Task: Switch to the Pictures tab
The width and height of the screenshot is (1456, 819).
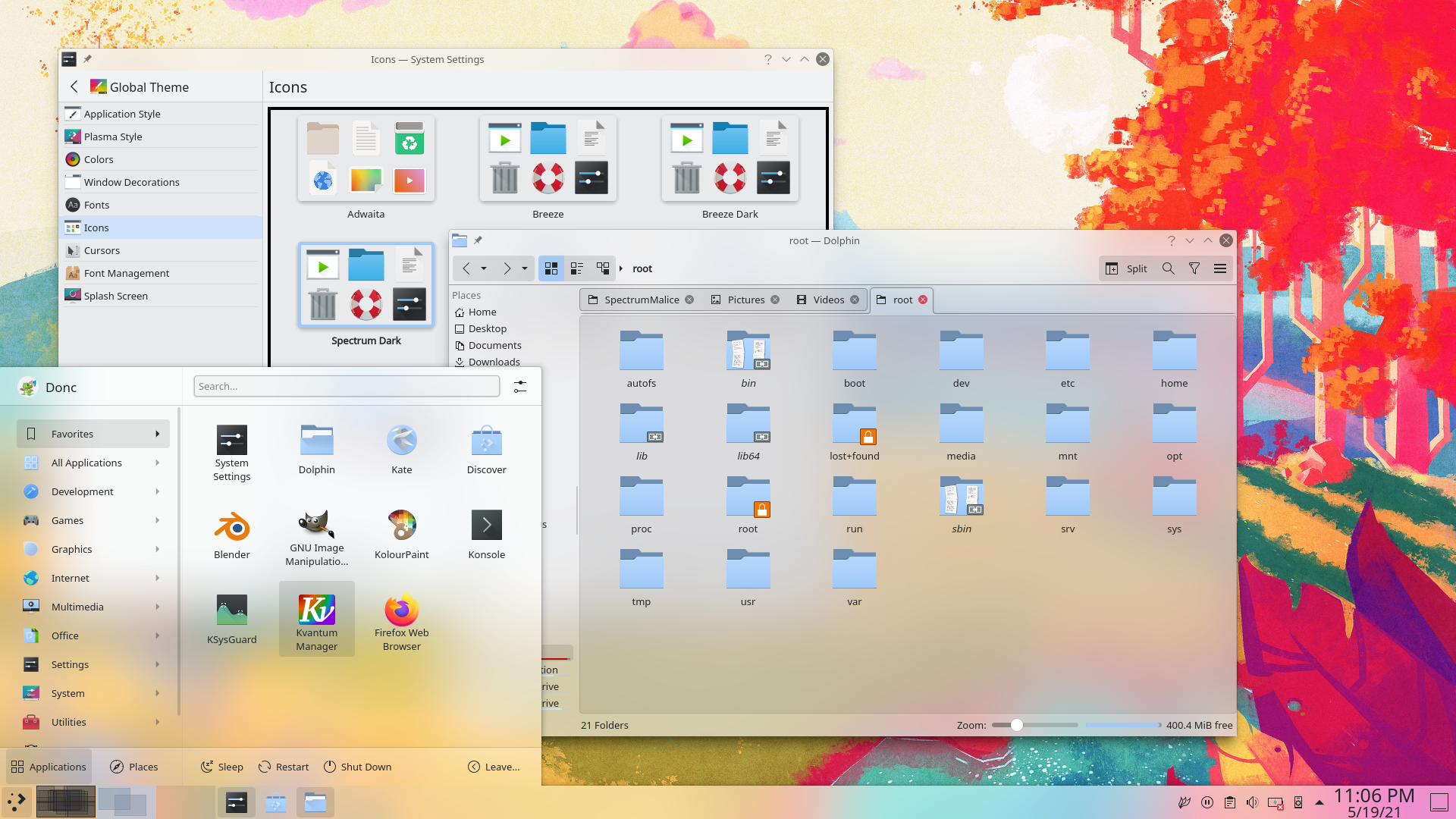Action: (745, 300)
